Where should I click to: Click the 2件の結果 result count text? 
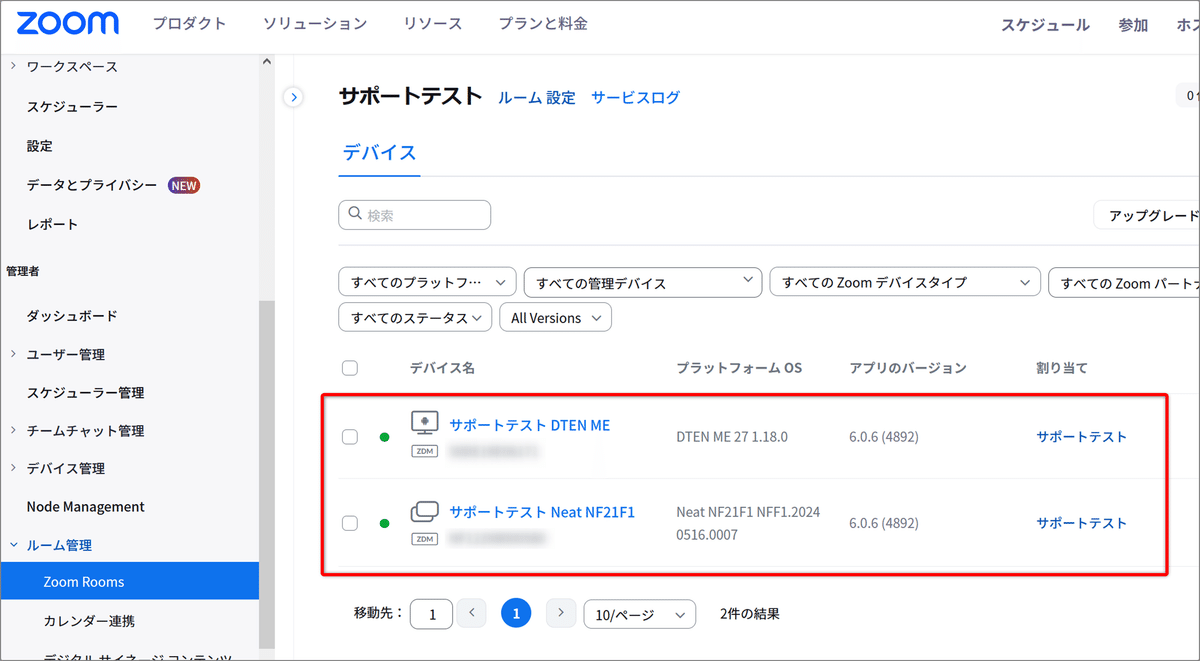pos(749,614)
